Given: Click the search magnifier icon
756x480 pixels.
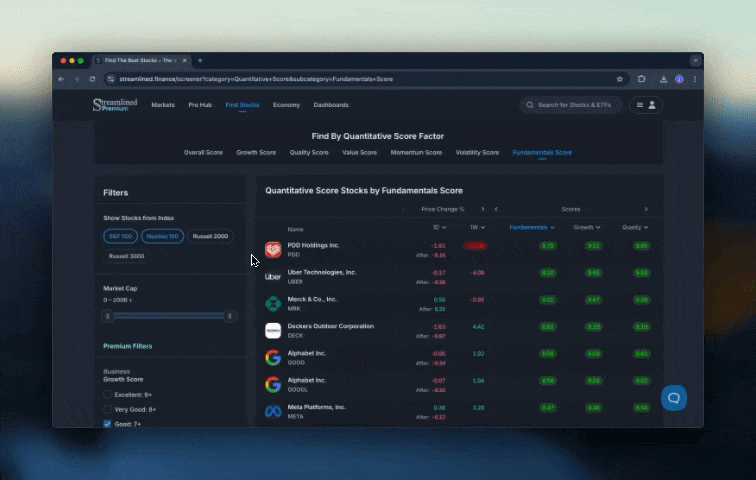Looking at the screenshot, I should [x=530, y=105].
